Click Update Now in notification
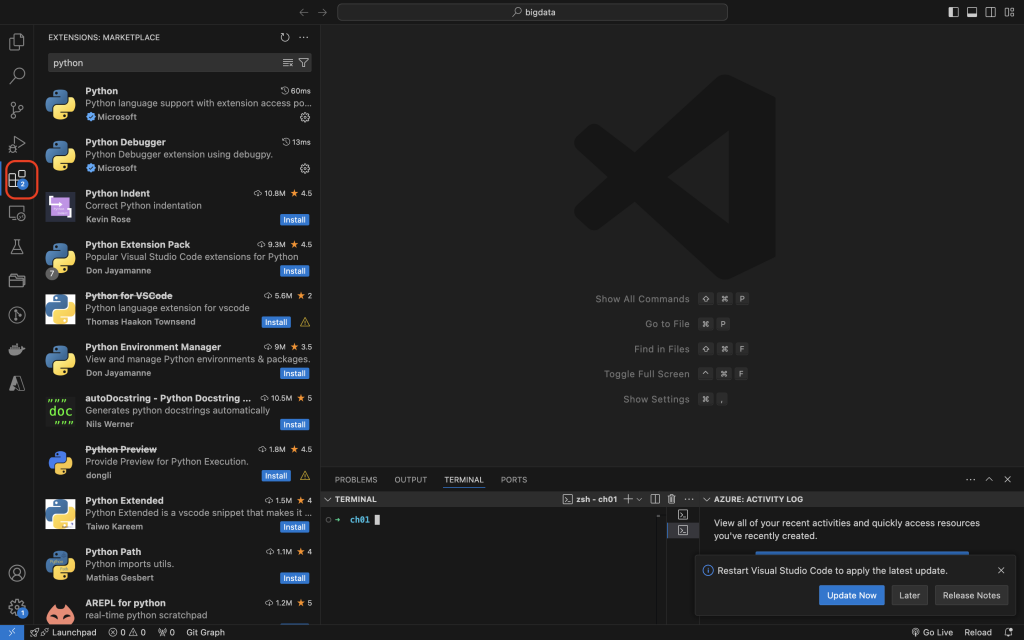This screenshot has height=640, width=1024. 852,595
